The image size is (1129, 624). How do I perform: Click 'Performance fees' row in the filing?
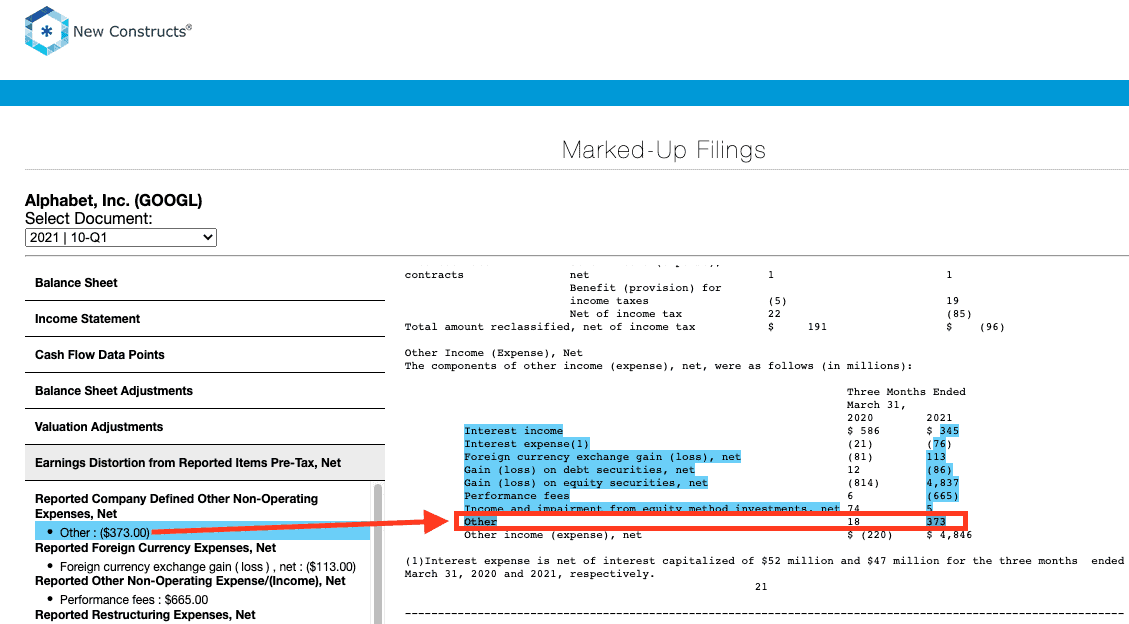(516, 496)
